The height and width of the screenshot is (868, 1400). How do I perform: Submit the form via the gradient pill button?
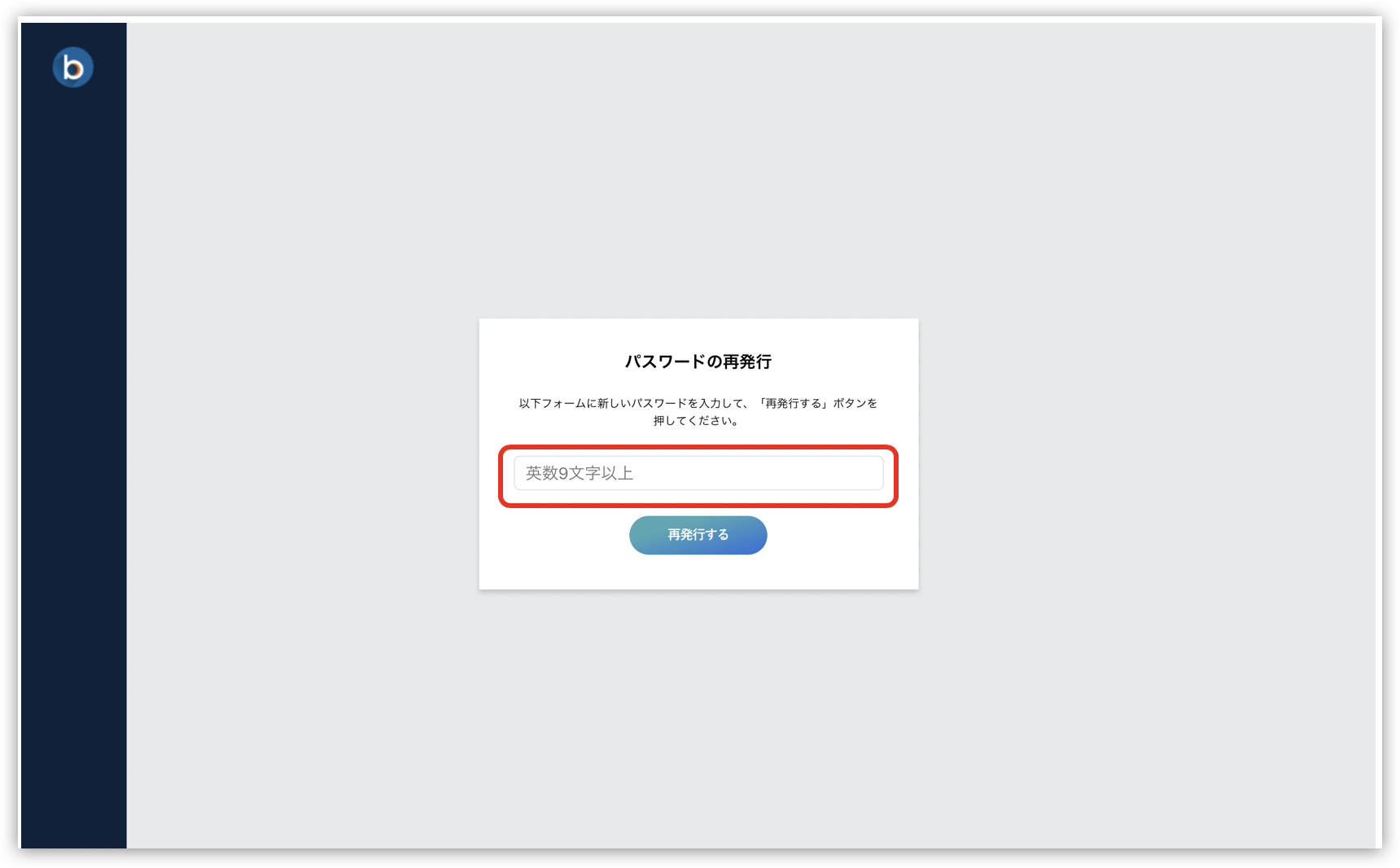[x=698, y=535]
